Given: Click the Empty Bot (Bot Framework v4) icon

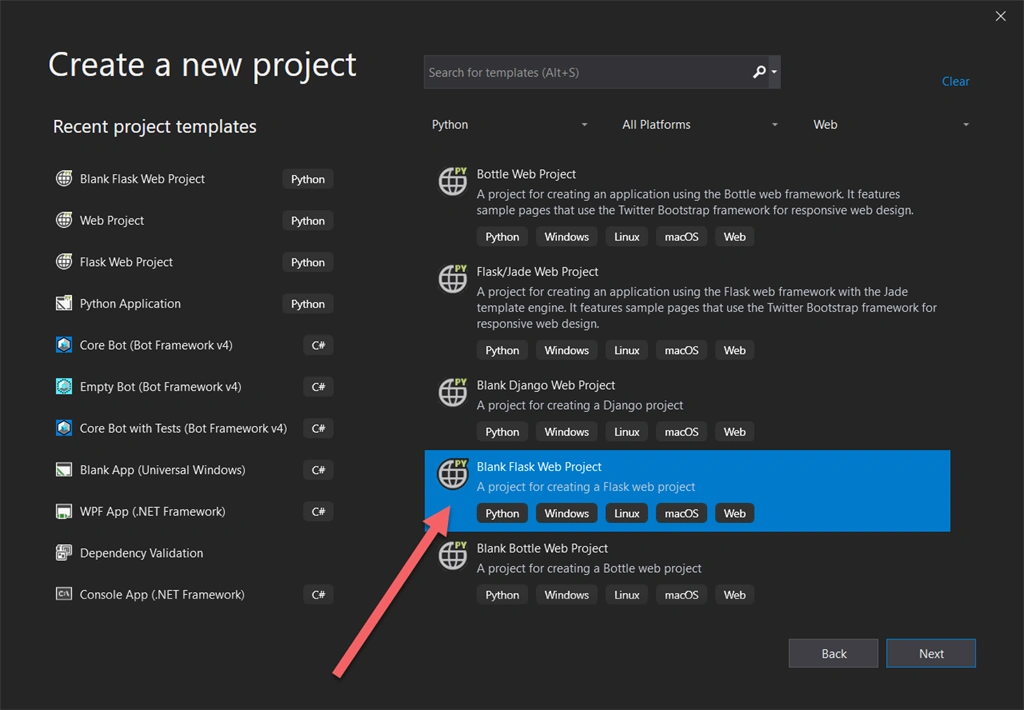Looking at the screenshot, I should click(x=64, y=387).
